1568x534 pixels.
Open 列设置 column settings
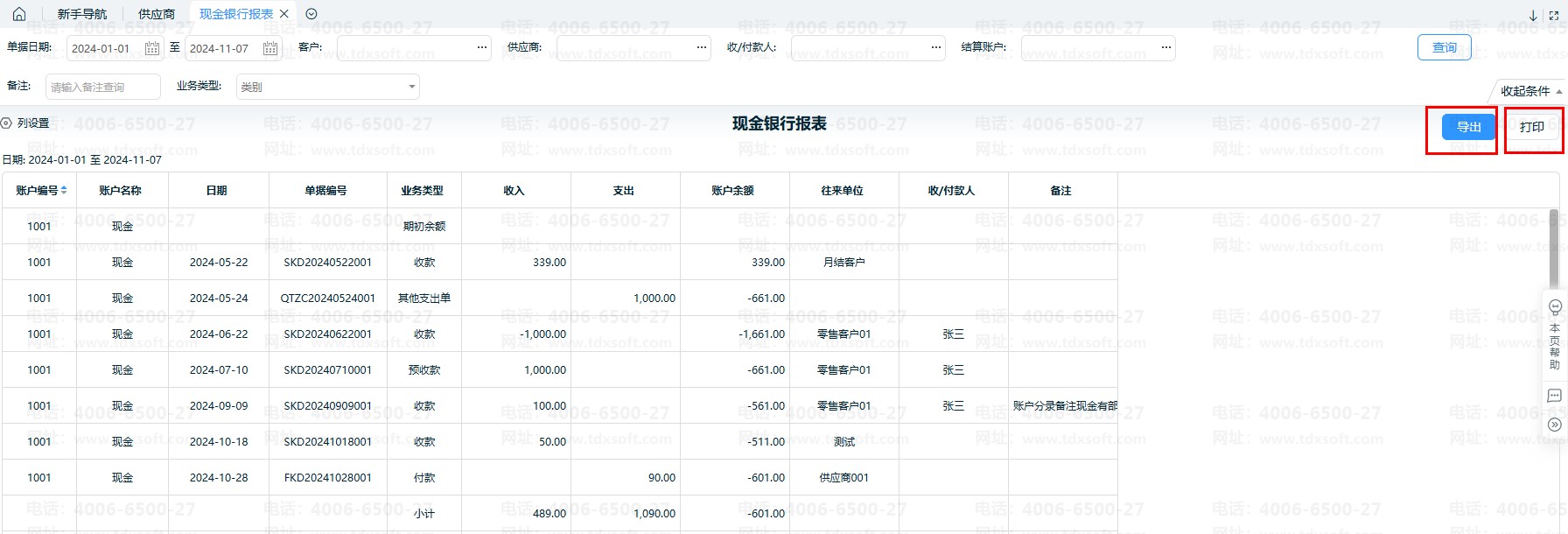(x=26, y=123)
